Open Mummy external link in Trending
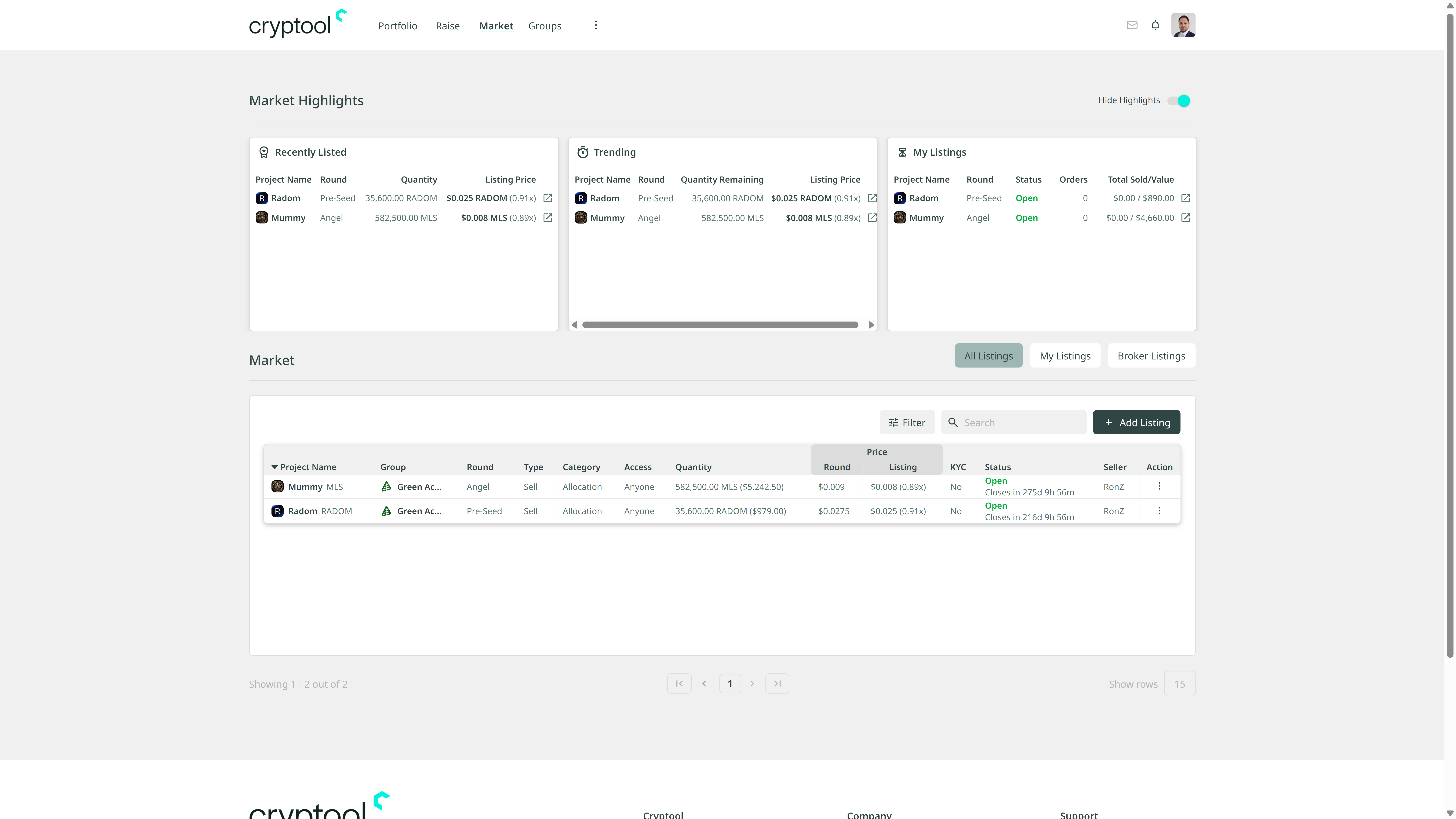Image resolution: width=1456 pixels, height=819 pixels. 872,218
